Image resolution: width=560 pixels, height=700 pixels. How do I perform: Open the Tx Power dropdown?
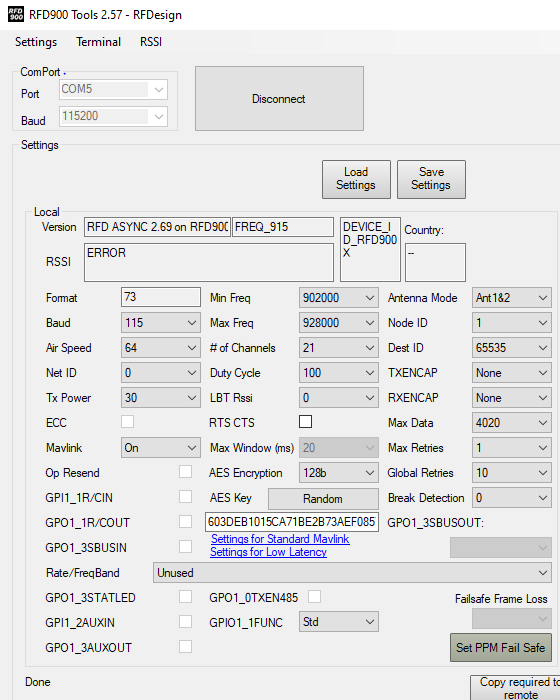[160, 398]
